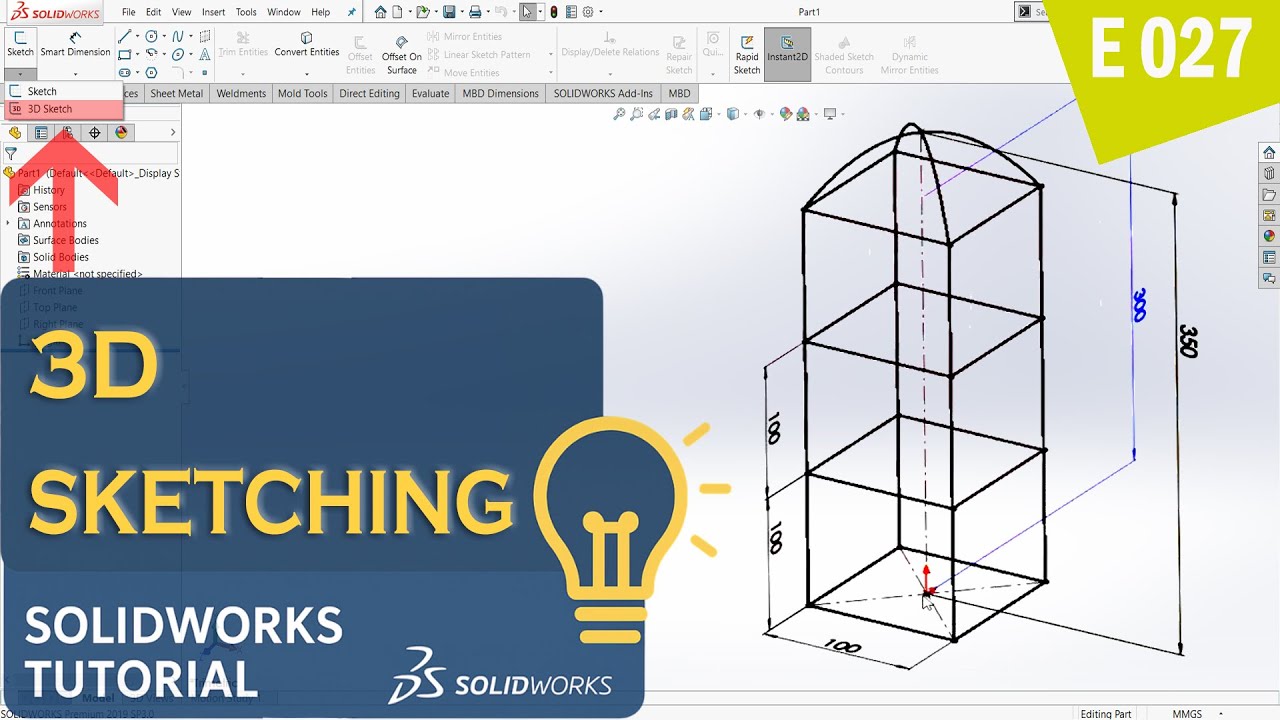Open the Insert menu
The image size is (1280, 720).
click(x=213, y=12)
